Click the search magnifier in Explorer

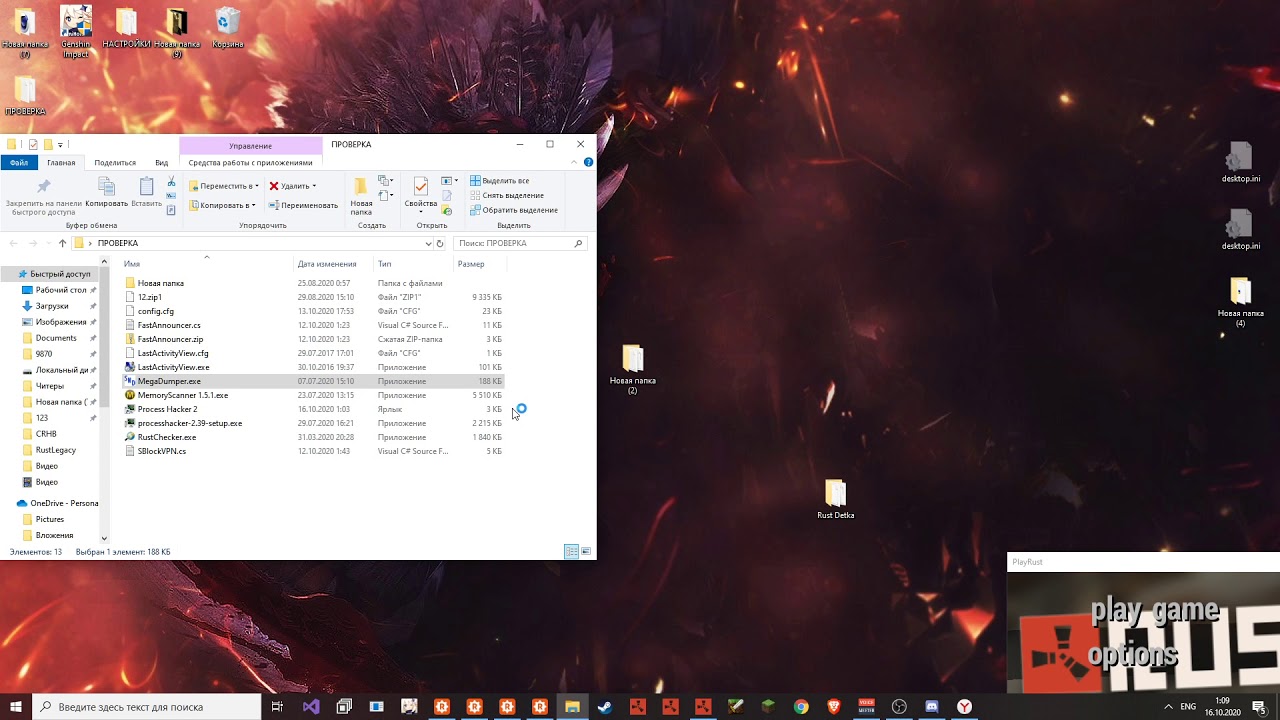(578, 243)
